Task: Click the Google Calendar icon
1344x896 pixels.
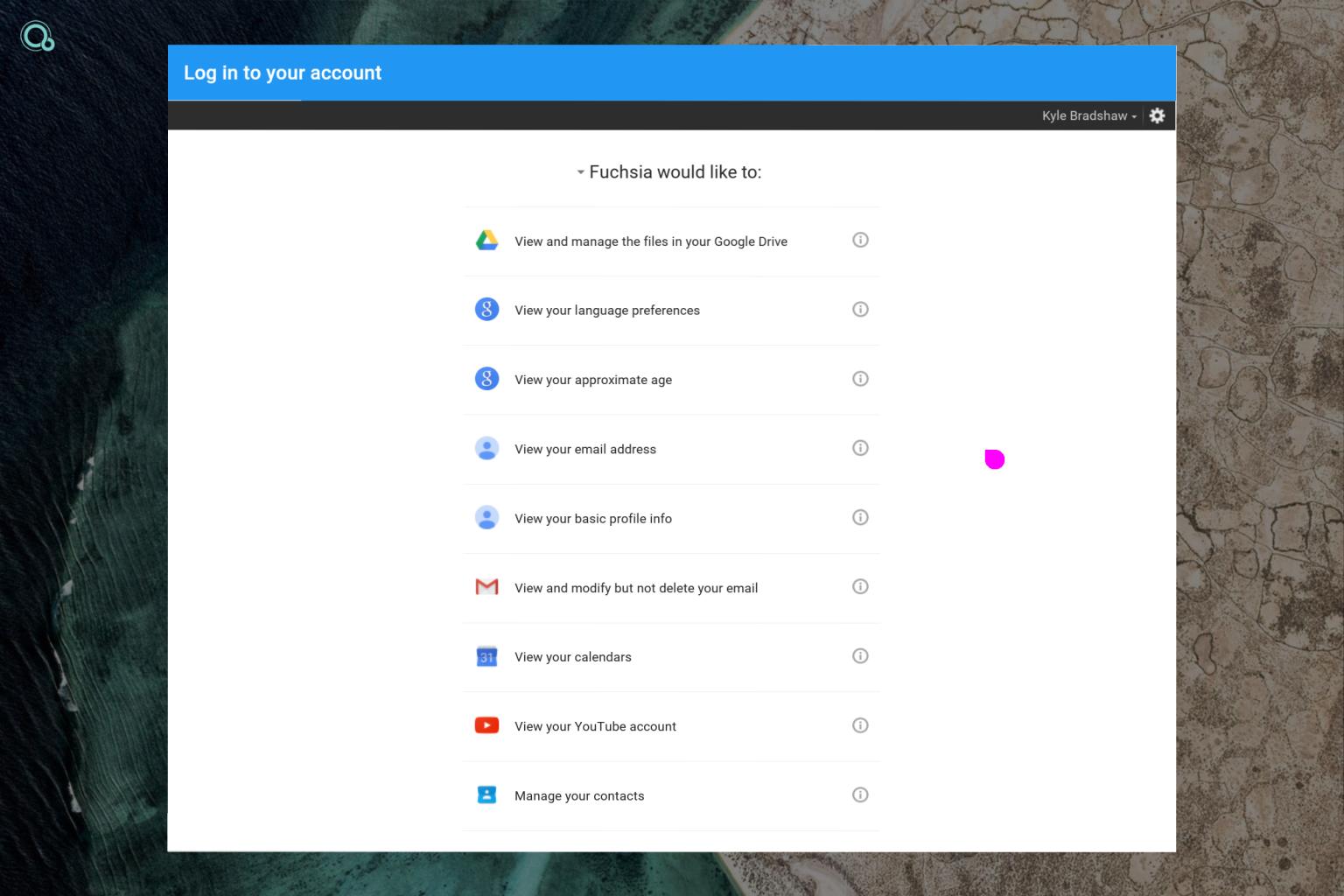Action: (x=486, y=656)
